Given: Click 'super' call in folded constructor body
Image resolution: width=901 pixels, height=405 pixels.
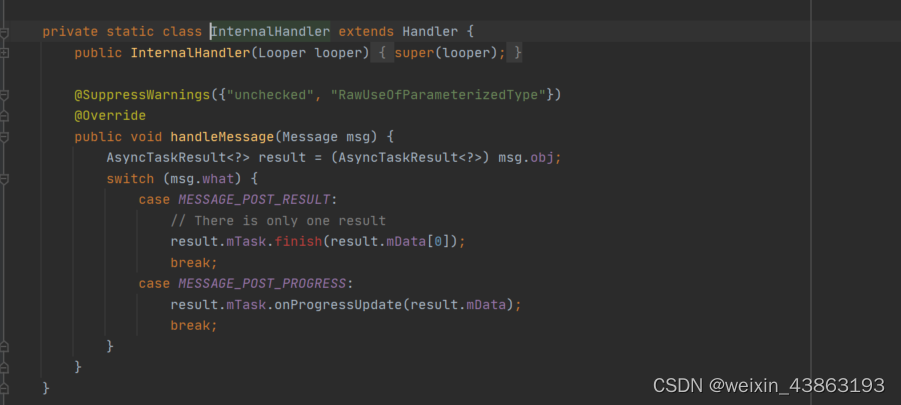Looking at the screenshot, I should coord(414,53).
